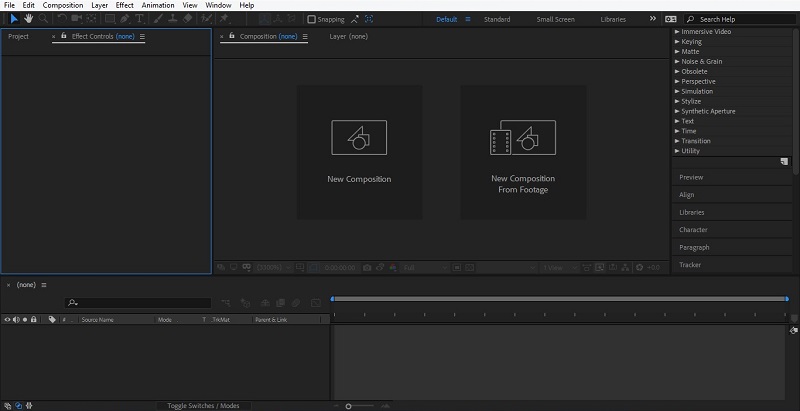Select the Hand tool
The width and height of the screenshot is (800, 411).
click(29, 19)
